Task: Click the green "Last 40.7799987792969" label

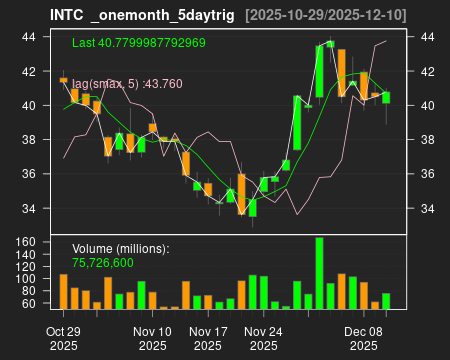Action: click(139, 43)
